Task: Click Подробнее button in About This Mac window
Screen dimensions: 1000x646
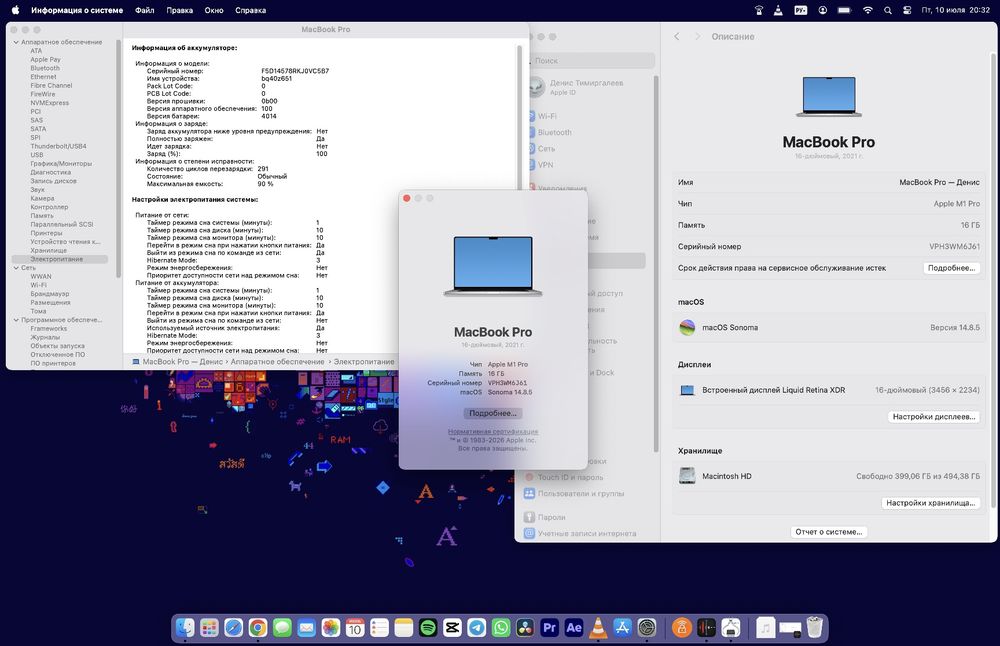Action: (x=493, y=413)
